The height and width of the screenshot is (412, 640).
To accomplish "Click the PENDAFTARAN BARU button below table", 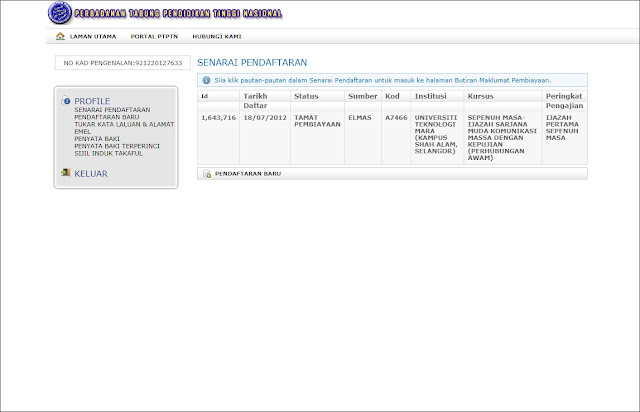I will 392,174.
